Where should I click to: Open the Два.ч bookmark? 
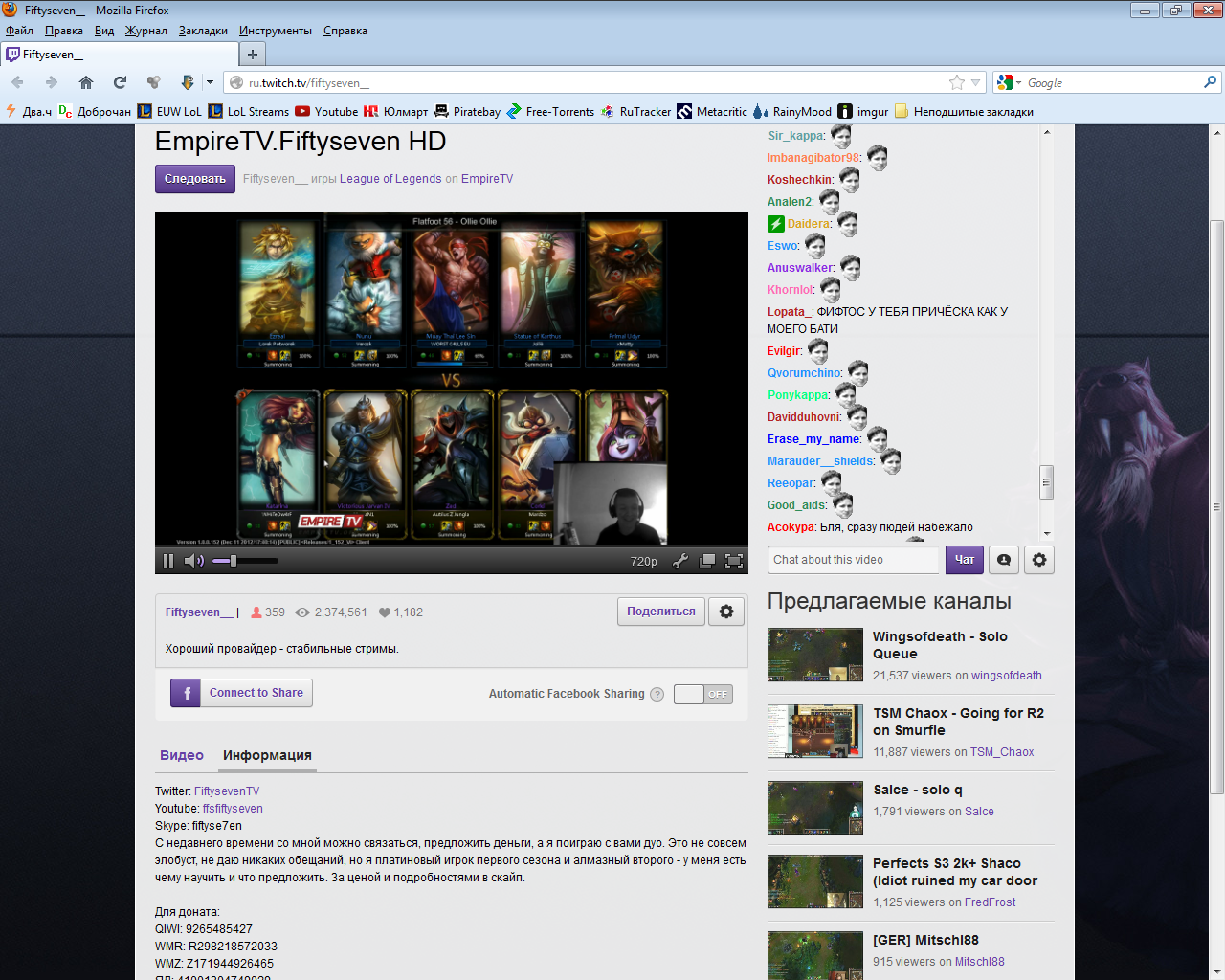pyautogui.click(x=29, y=112)
